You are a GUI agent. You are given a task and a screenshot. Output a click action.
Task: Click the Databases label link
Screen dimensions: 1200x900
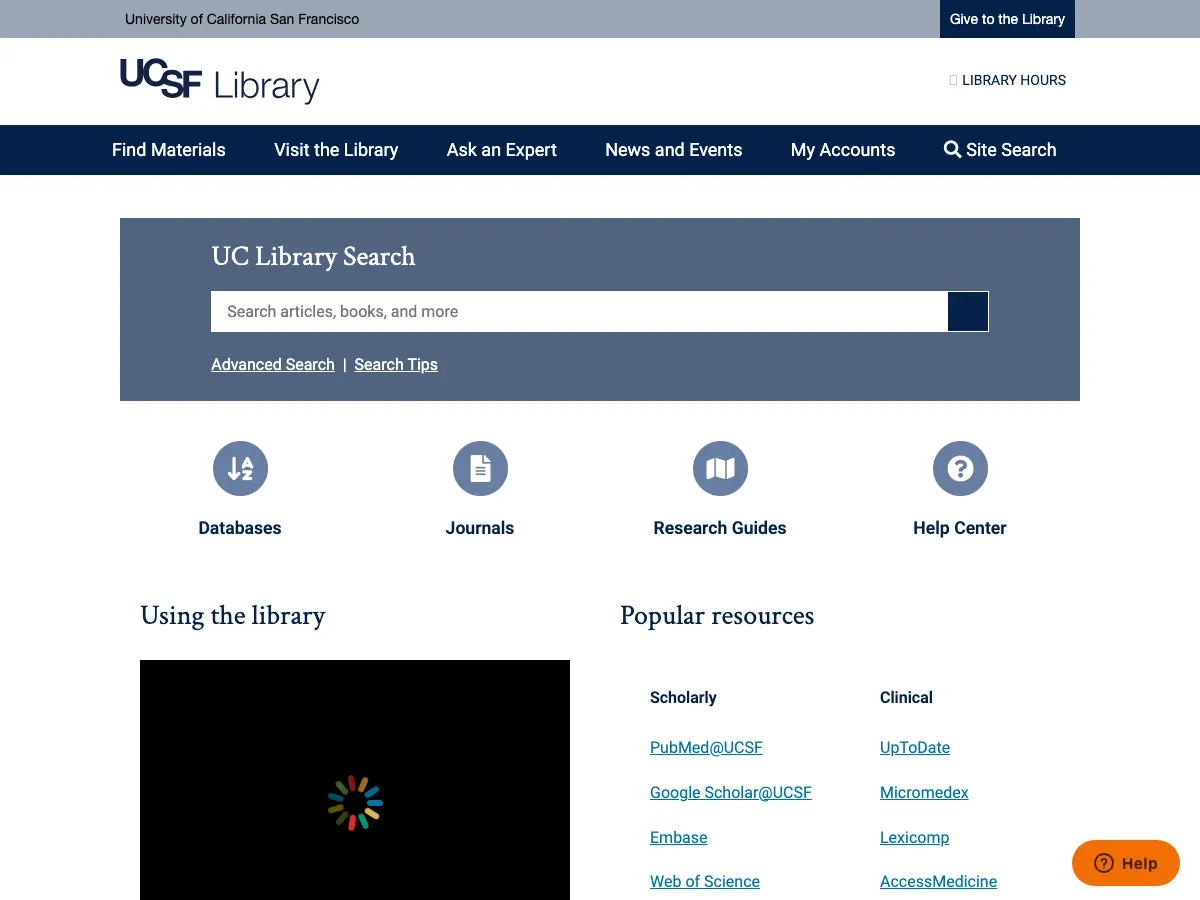240,528
